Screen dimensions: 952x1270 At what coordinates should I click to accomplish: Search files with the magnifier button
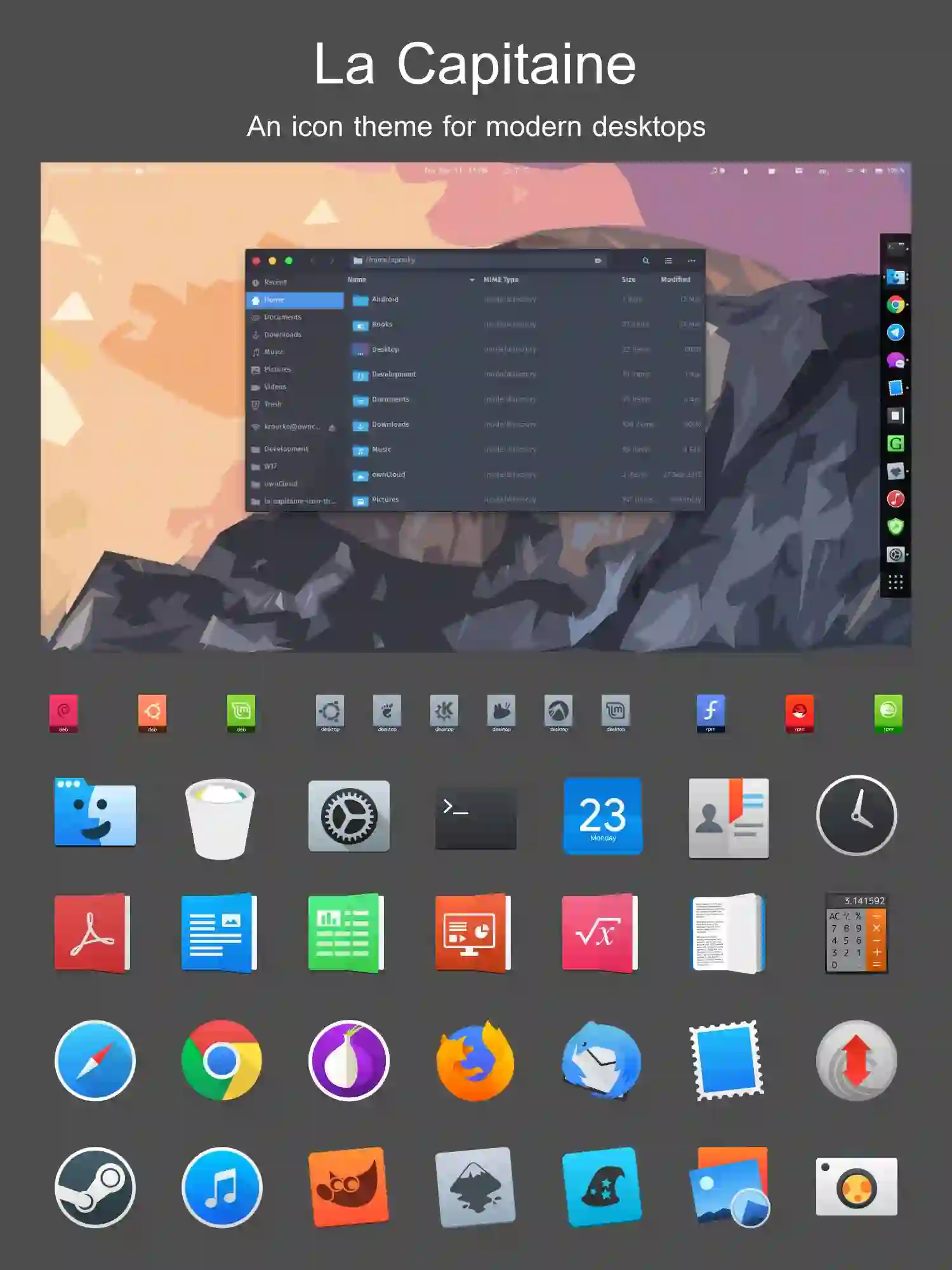pyautogui.click(x=645, y=260)
